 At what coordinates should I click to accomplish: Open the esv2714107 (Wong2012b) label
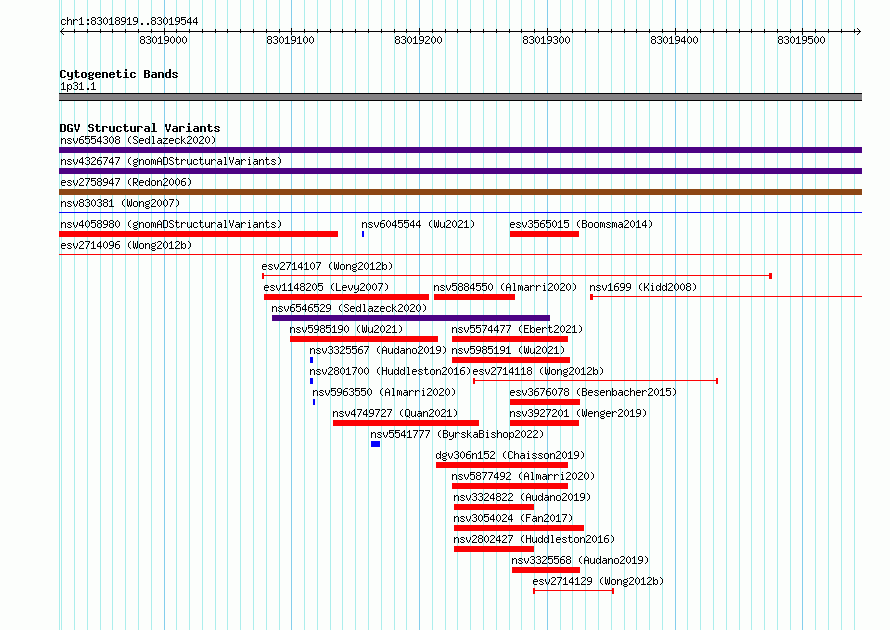[327, 266]
